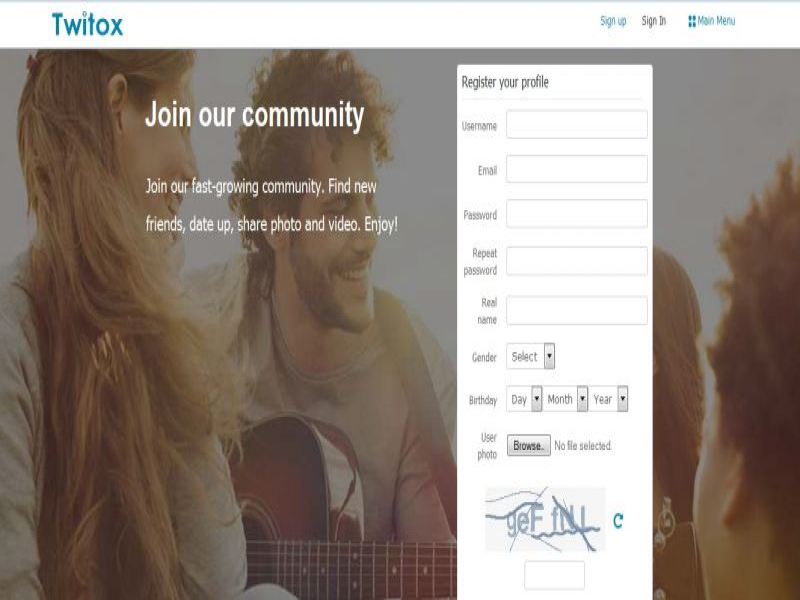Screen dimensions: 800x600
Task: Expand the birthday Year dropdown
Action: 608,399
